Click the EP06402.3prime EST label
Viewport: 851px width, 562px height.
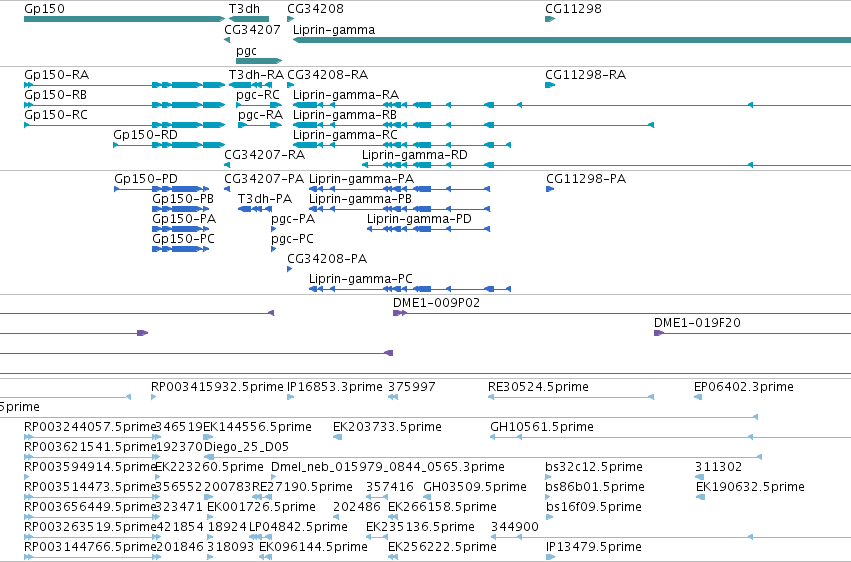(x=744, y=387)
